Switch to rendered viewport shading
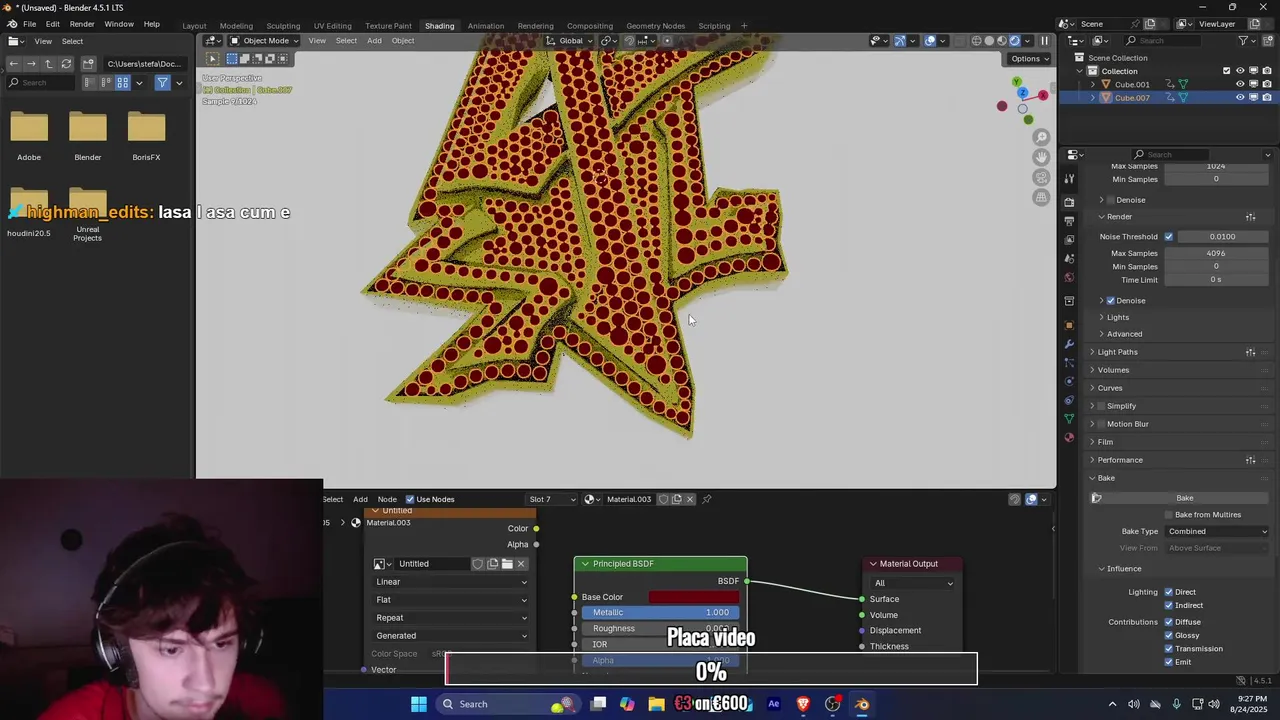Screen dimensions: 1280x720 click(x=1014, y=41)
